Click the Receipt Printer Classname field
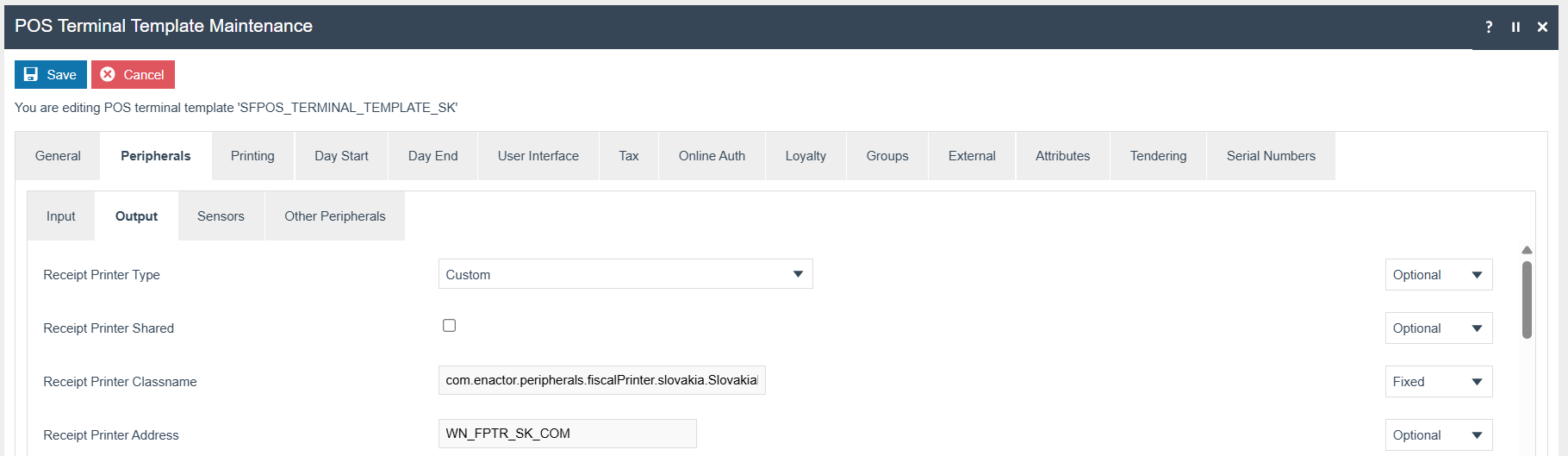The width and height of the screenshot is (1568, 456). [x=601, y=380]
